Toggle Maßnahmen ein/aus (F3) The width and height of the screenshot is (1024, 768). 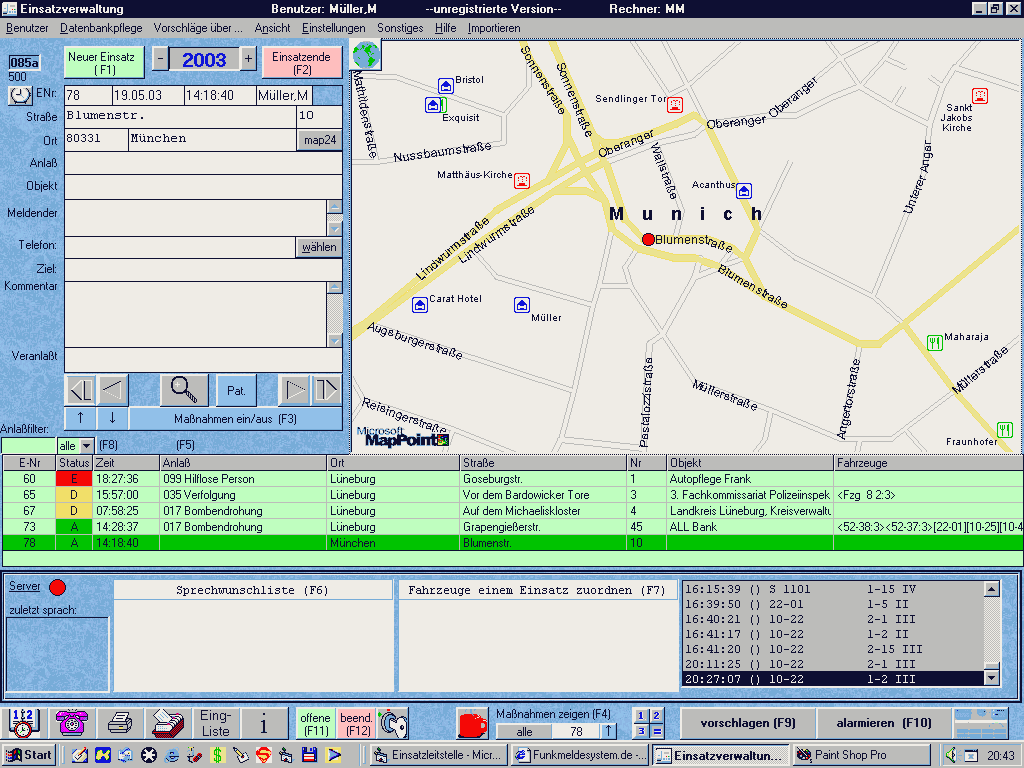[235, 418]
